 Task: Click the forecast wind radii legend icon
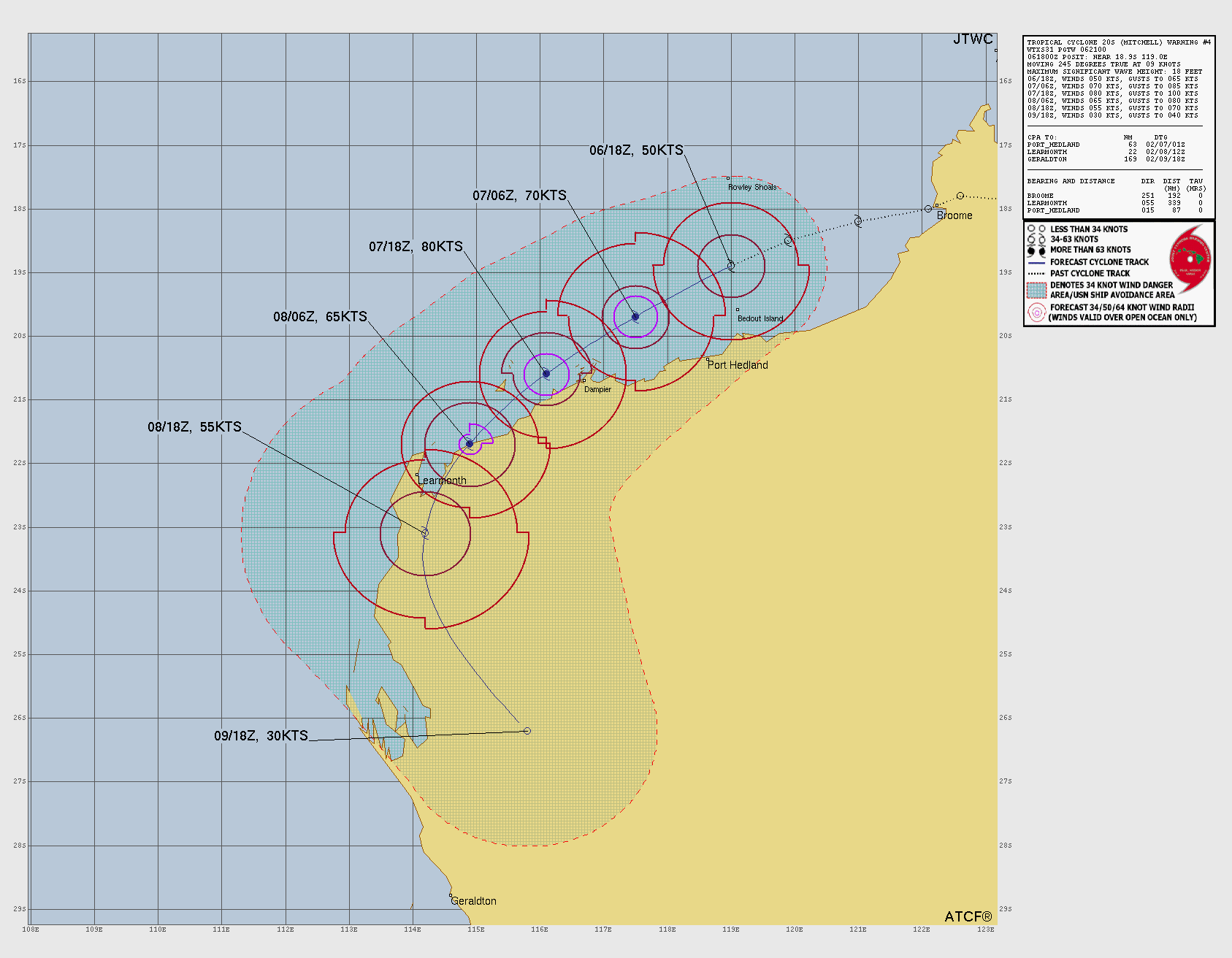1036,313
